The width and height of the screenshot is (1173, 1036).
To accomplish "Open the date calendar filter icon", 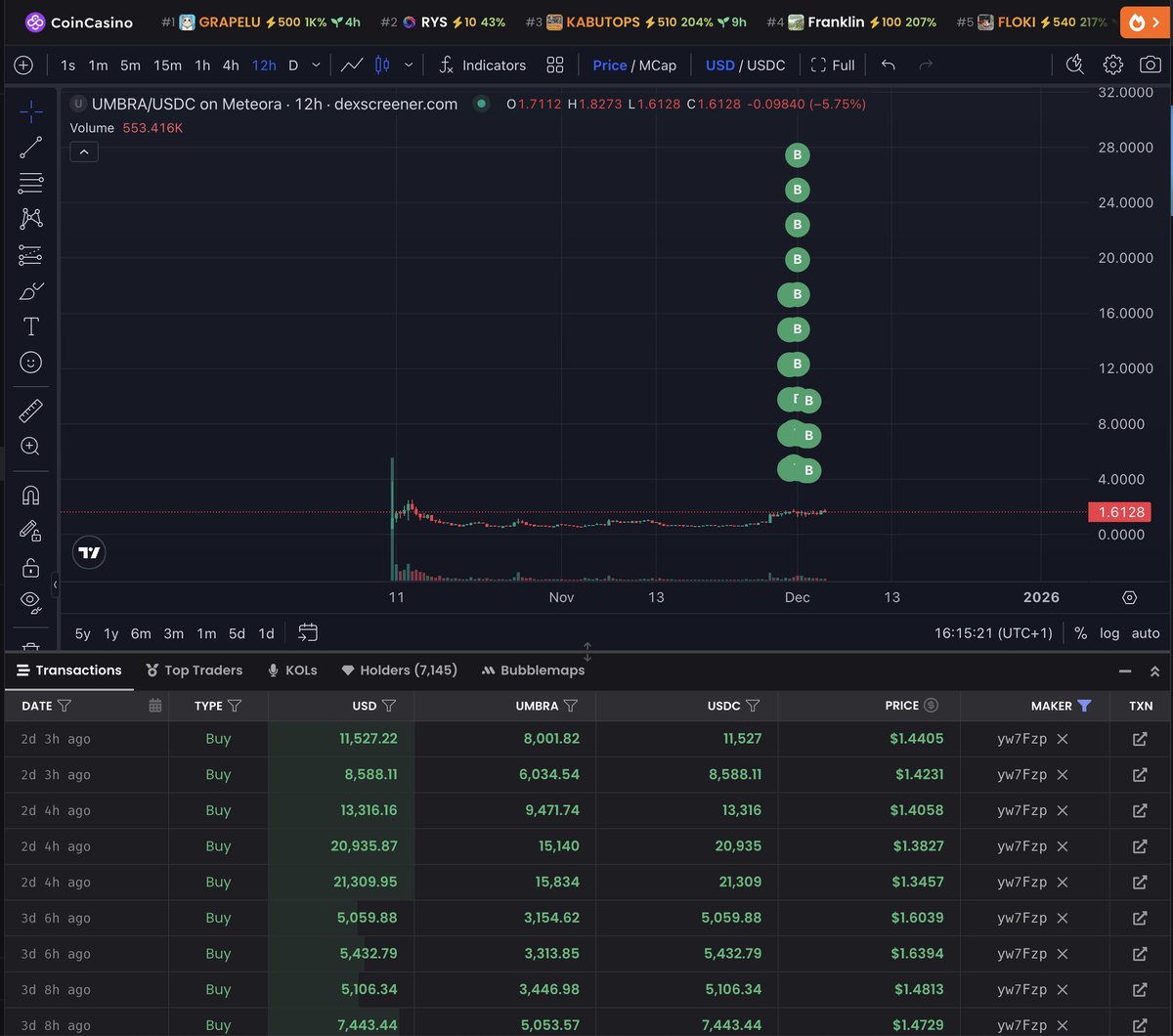I will [154, 706].
